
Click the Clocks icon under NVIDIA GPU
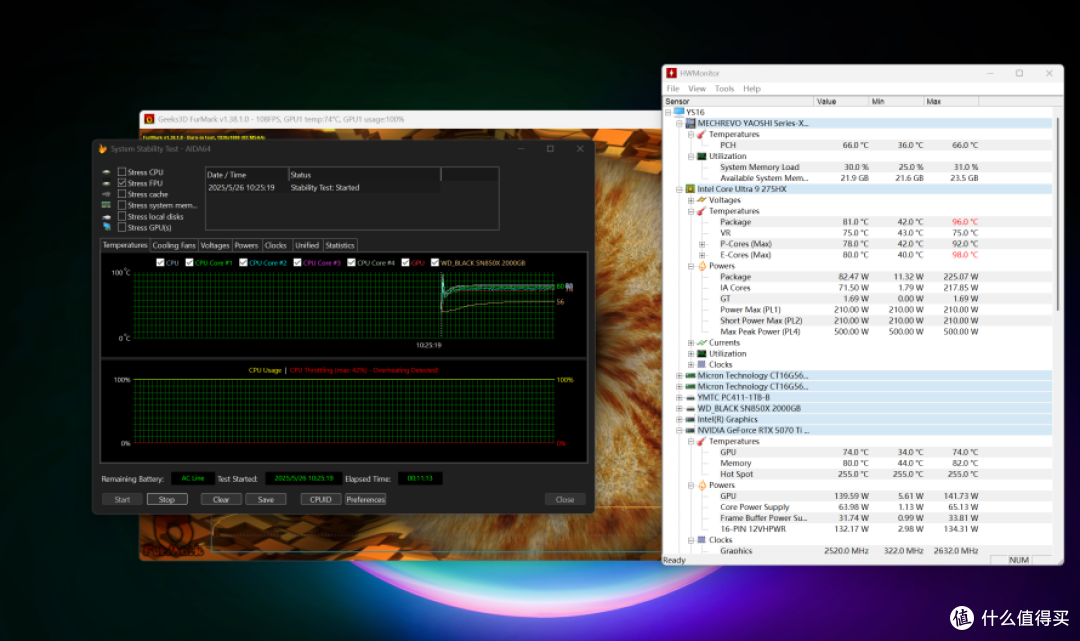pyautogui.click(x=702, y=540)
